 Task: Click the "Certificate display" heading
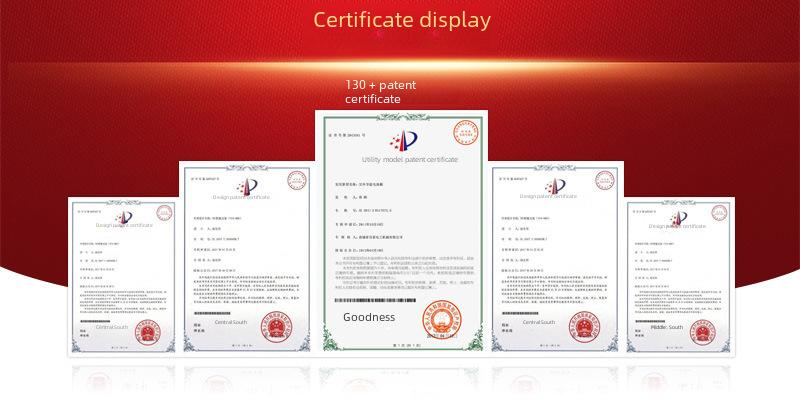pos(402,20)
